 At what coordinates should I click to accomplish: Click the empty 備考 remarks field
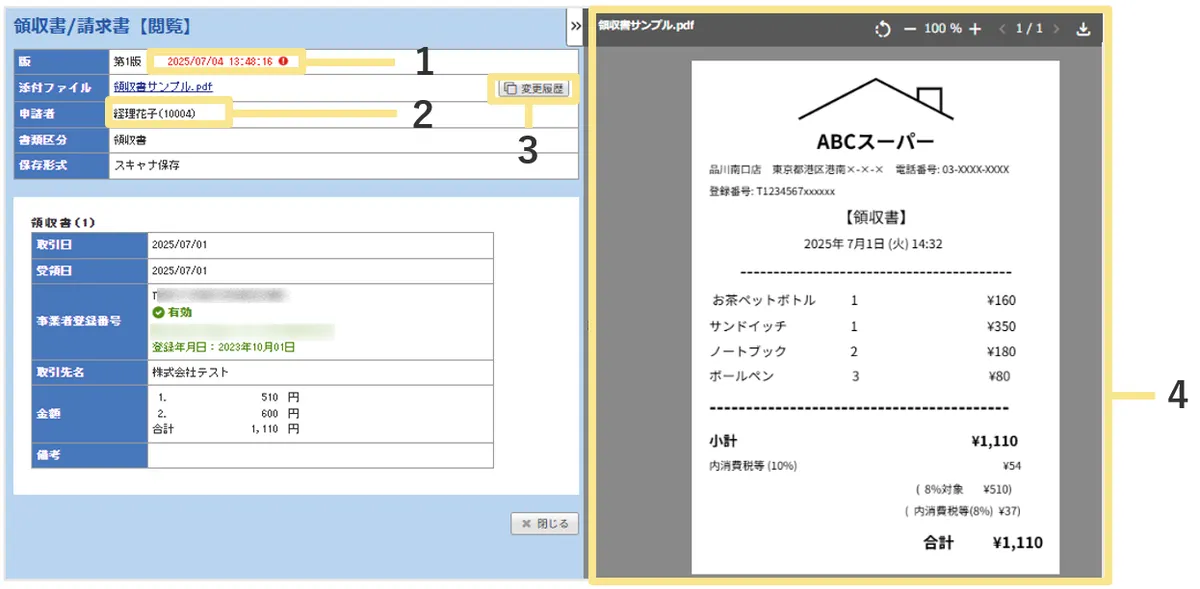(x=320, y=456)
